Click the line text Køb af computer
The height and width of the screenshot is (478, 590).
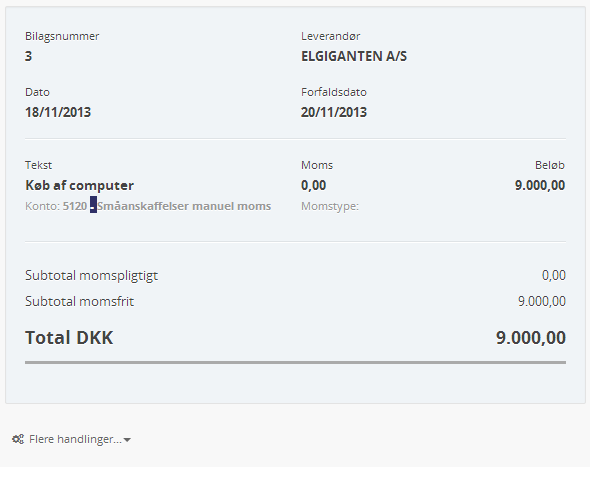point(79,185)
